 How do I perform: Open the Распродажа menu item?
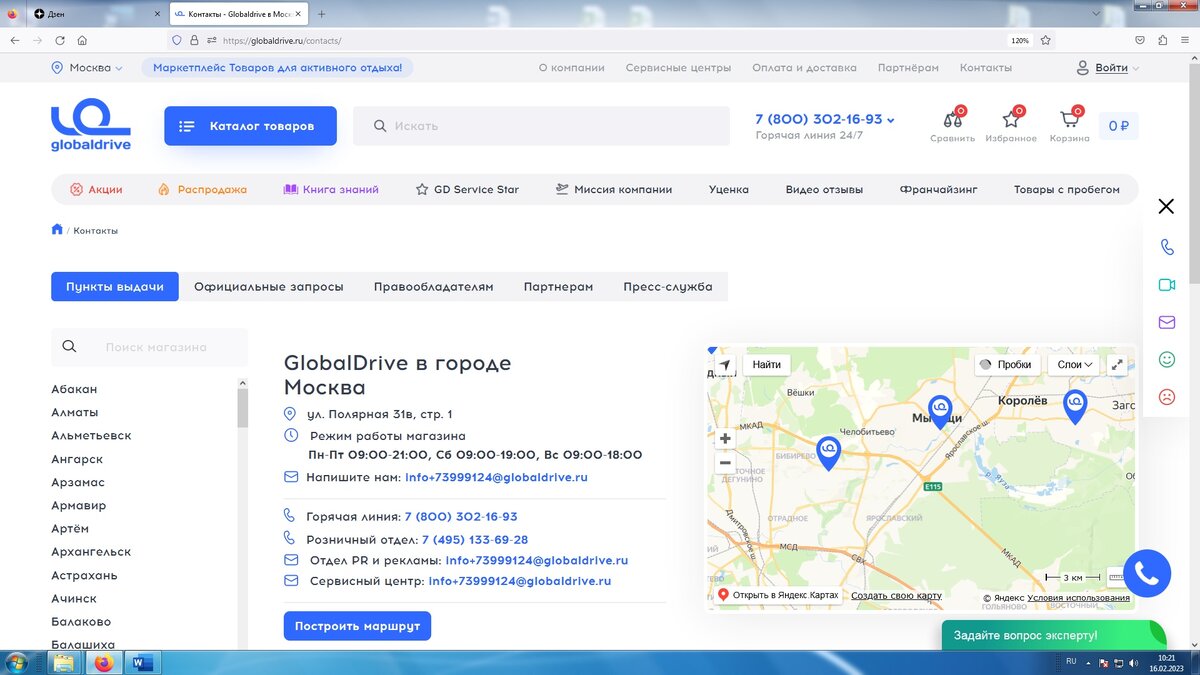pyautogui.click(x=202, y=189)
